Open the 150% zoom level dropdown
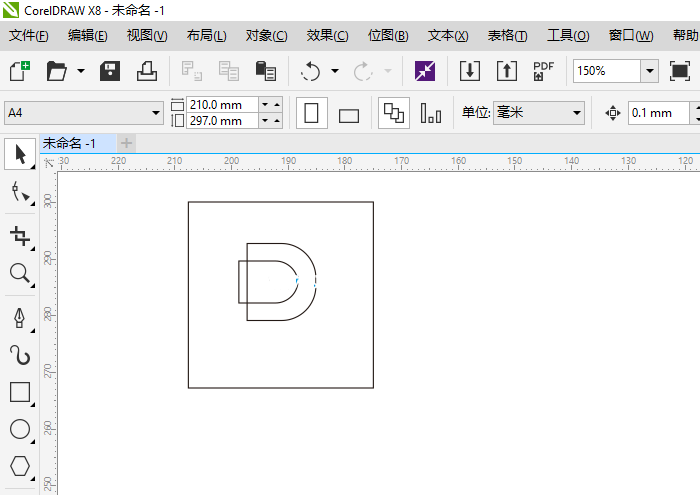Viewport: 700px width, 495px height. coord(649,71)
